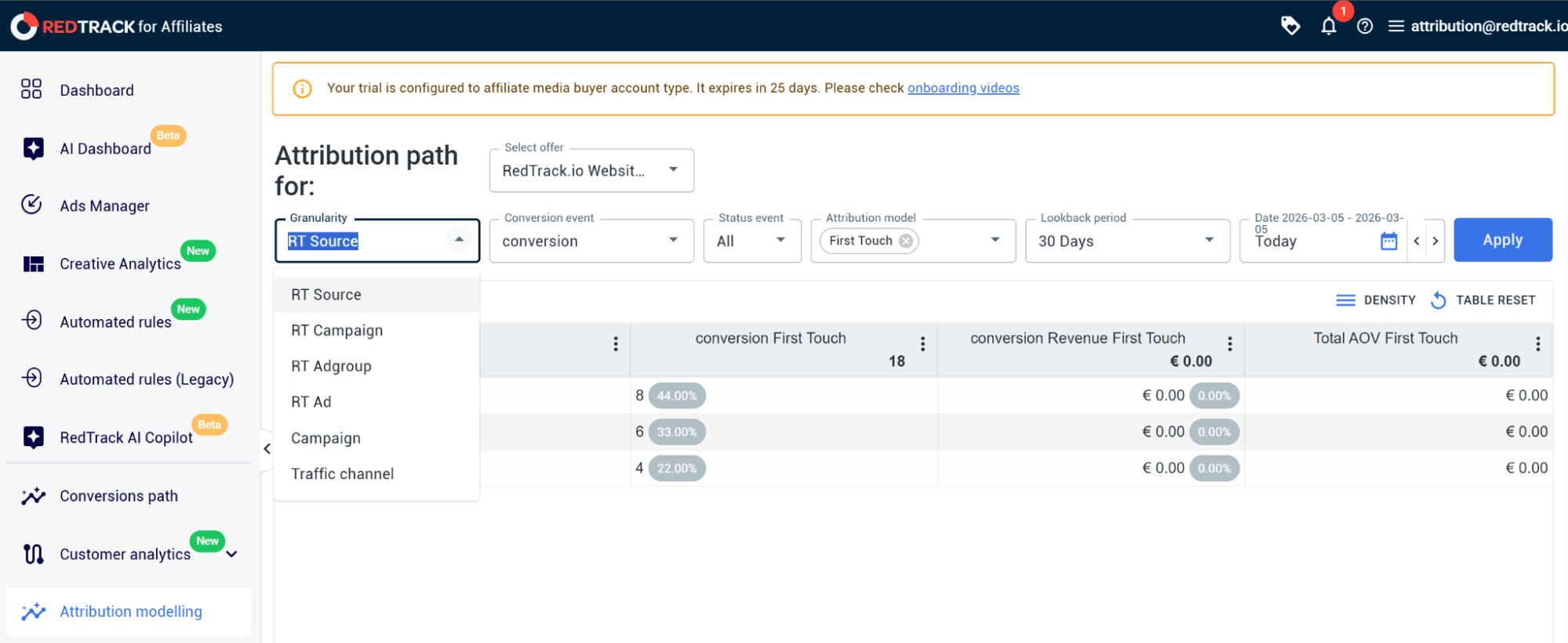The height and width of the screenshot is (643, 1568).
Task: Expand the Customer analytics submenu chevron
Action: [231, 554]
